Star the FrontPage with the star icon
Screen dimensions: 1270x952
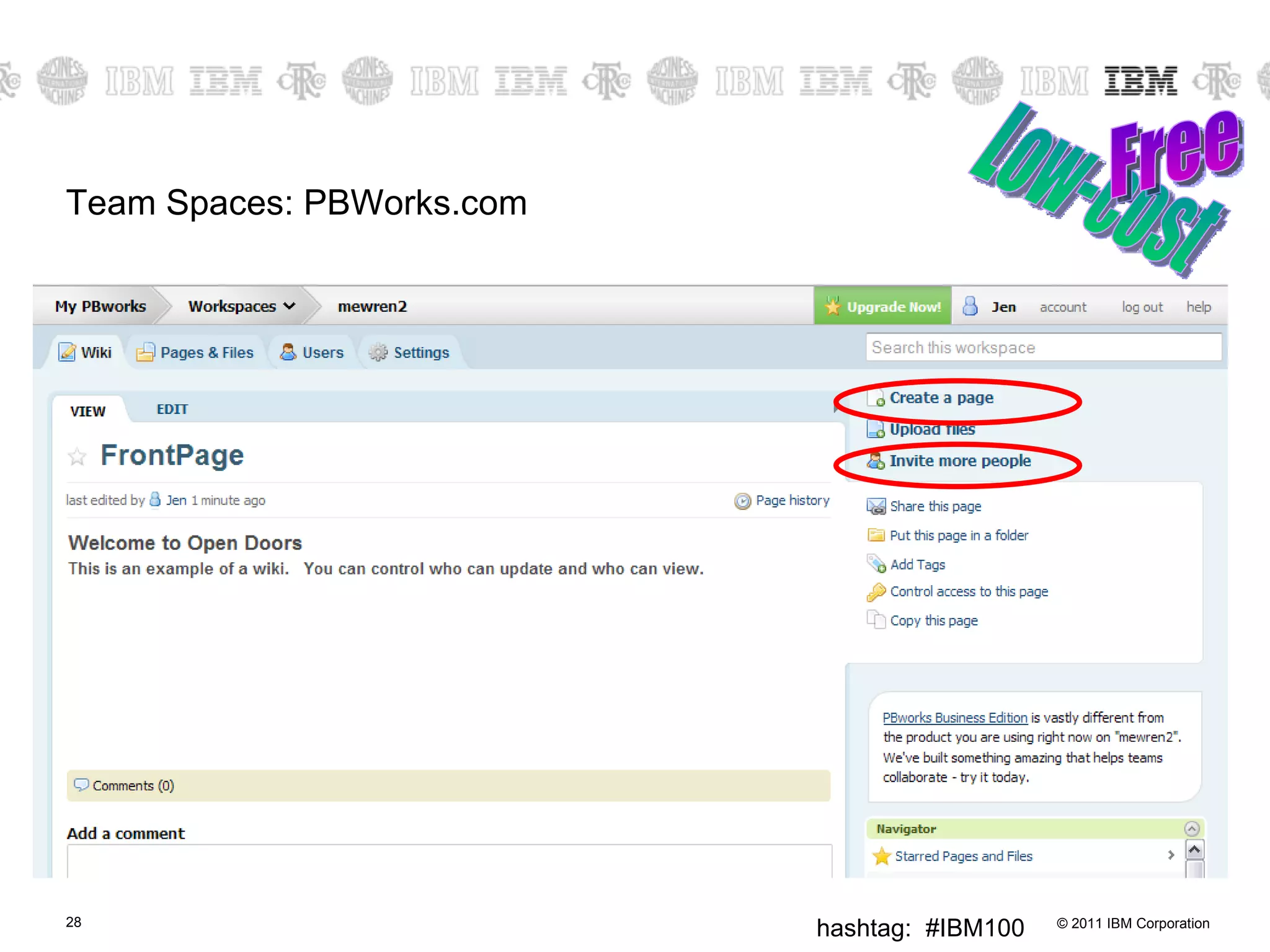[x=77, y=457]
